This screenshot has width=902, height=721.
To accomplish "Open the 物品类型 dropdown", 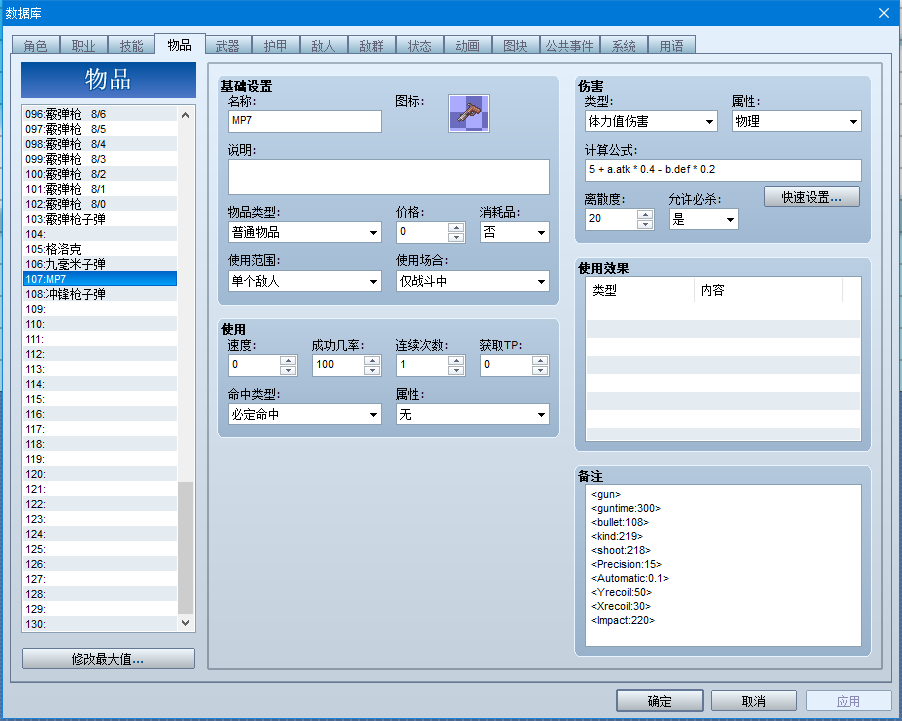I will click(x=304, y=232).
